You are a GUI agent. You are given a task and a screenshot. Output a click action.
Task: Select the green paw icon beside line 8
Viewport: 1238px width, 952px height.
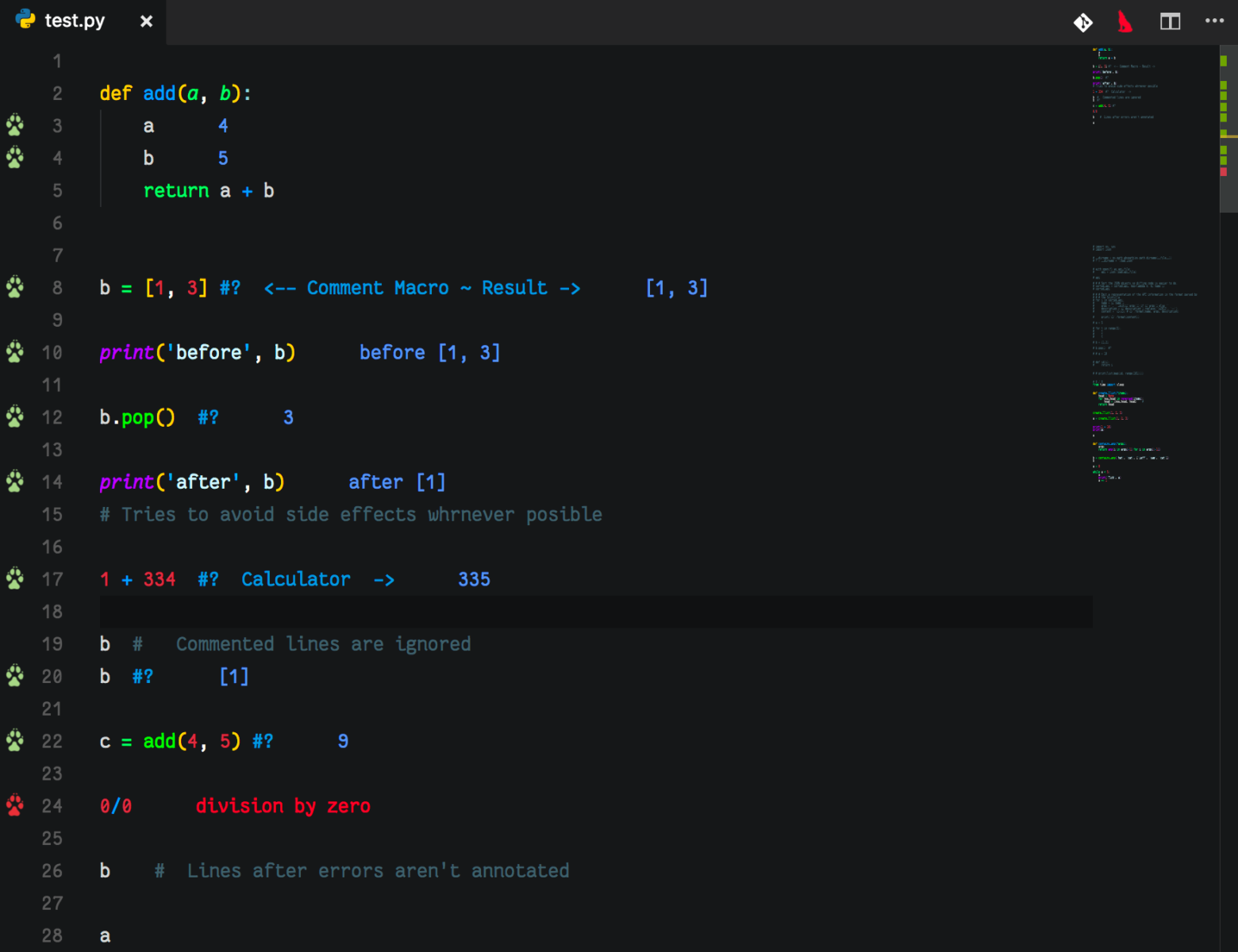(13, 287)
